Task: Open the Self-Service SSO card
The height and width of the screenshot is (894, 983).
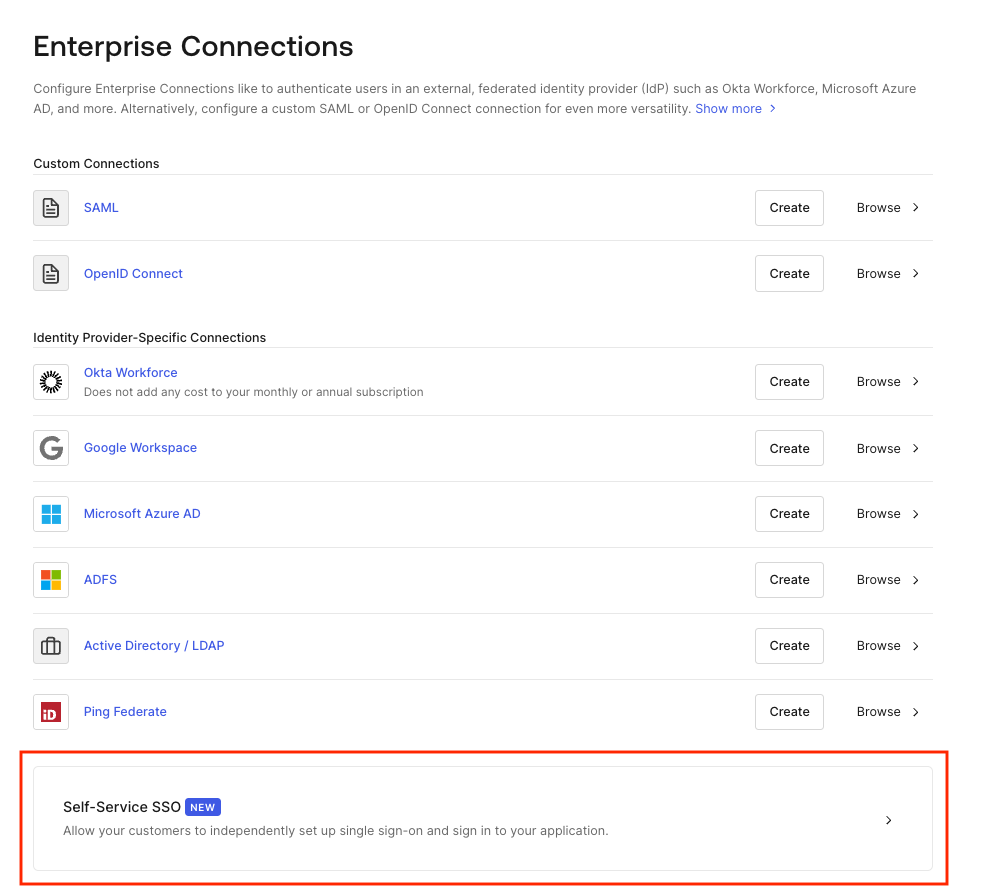Action: point(483,819)
